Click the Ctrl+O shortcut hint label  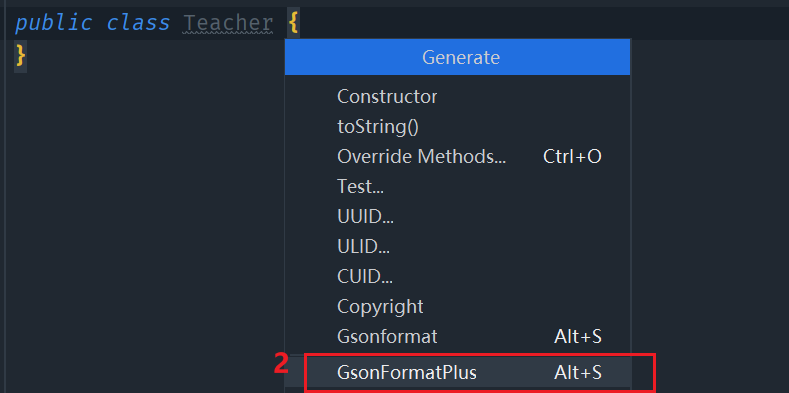tap(572, 157)
